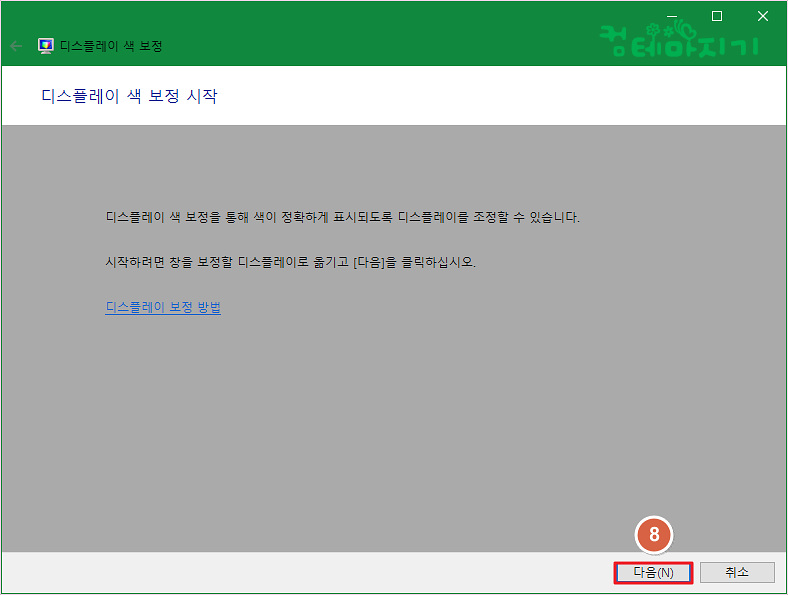Click the 취소 cancel button
788x595 pixels.
coord(737,572)
